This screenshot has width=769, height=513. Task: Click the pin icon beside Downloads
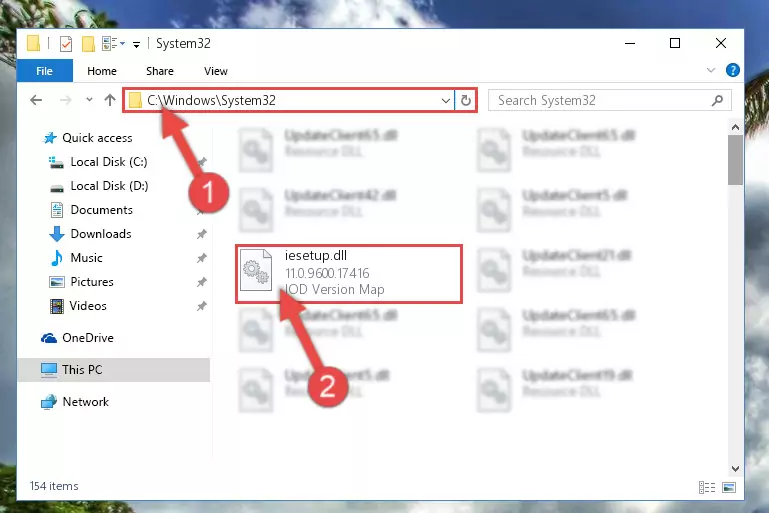coord(202,234)
